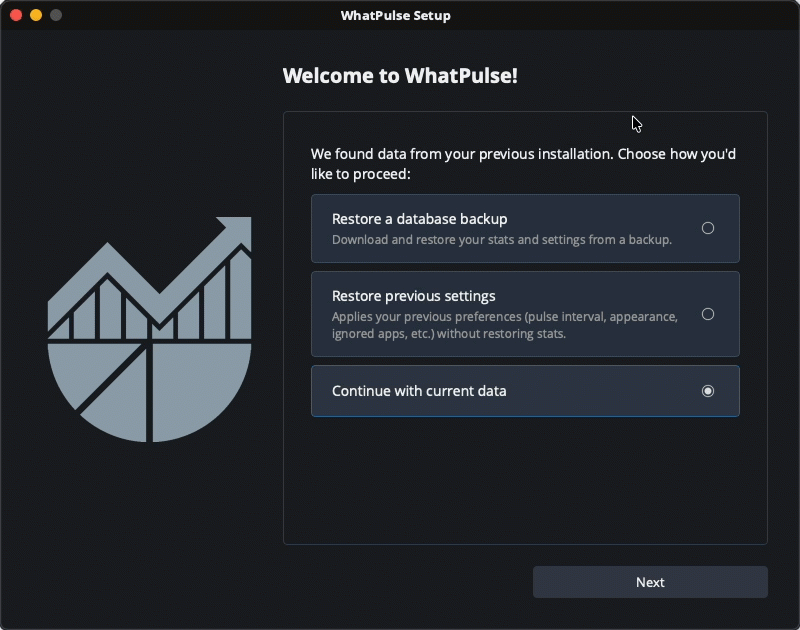Click the "Continue with current data" option card
Screen dimensions: 800x630
click(500, 391)
